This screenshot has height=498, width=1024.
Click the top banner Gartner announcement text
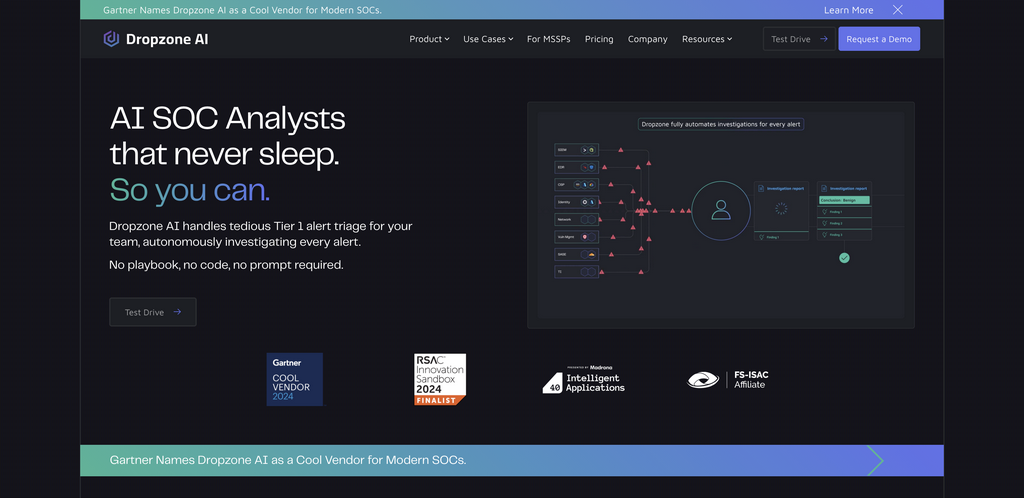click(x=242, y=10)
